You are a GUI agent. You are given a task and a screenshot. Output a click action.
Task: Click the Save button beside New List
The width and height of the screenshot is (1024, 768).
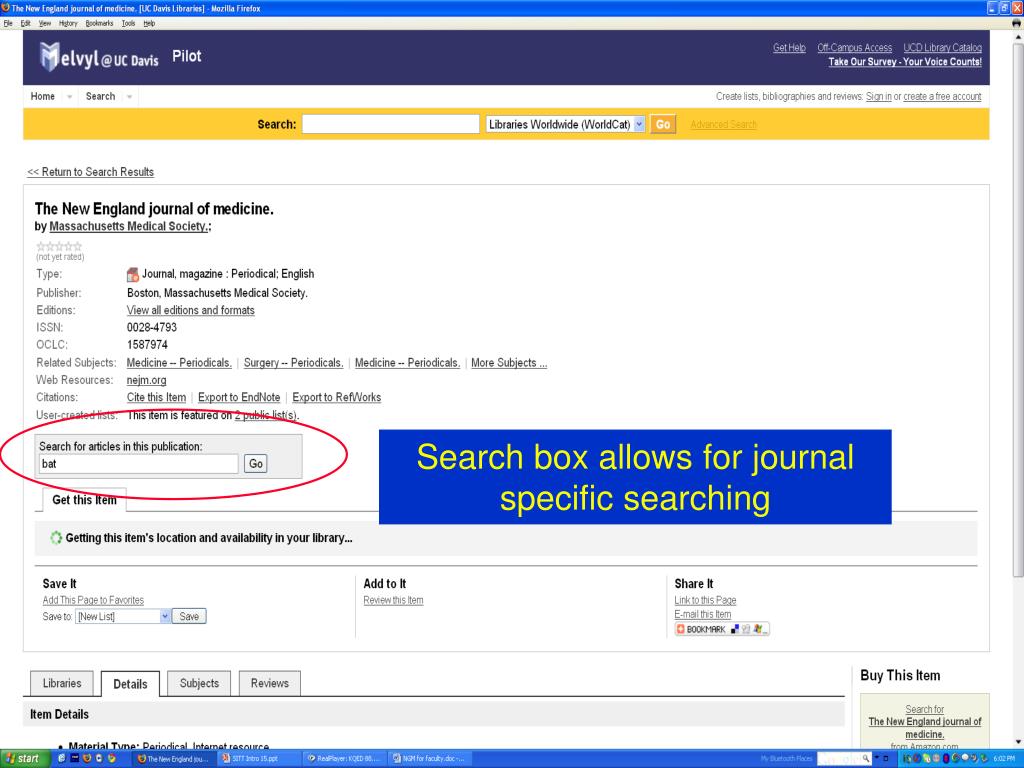189,616
